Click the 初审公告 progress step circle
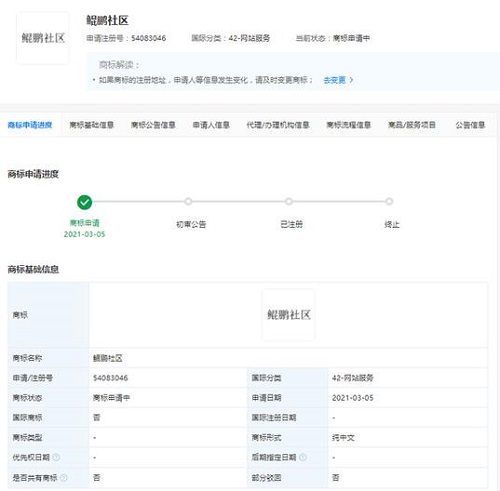500x491 pixels. pyautogui.click(x=188, y=201)
